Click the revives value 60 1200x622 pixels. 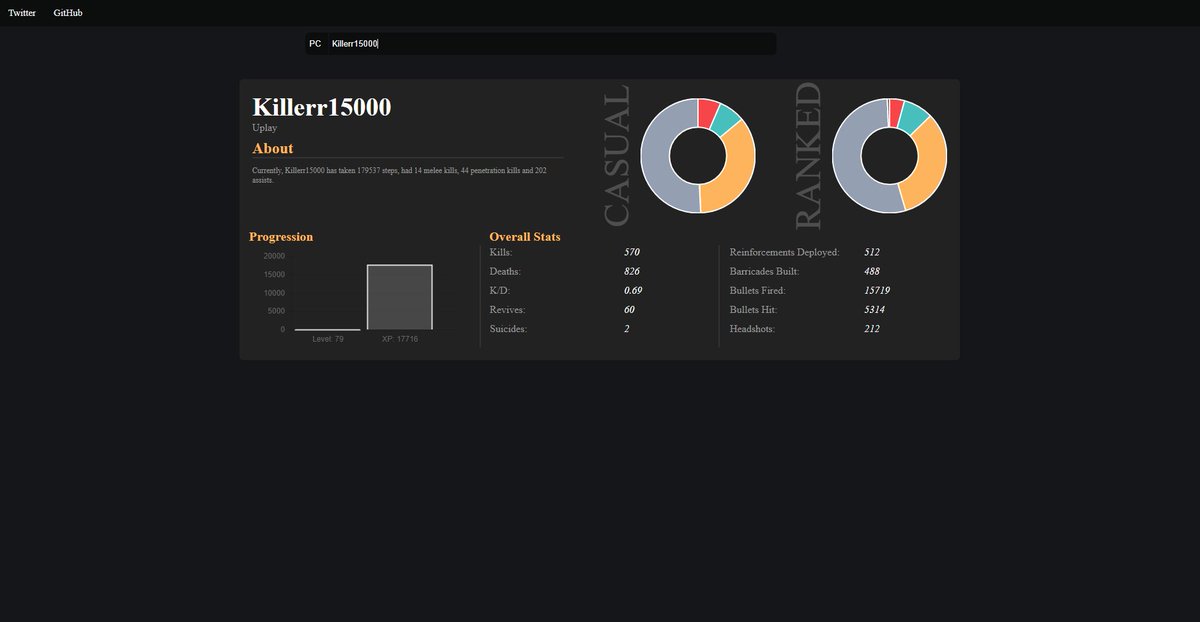pyautogui.click(x=629, y=309)
